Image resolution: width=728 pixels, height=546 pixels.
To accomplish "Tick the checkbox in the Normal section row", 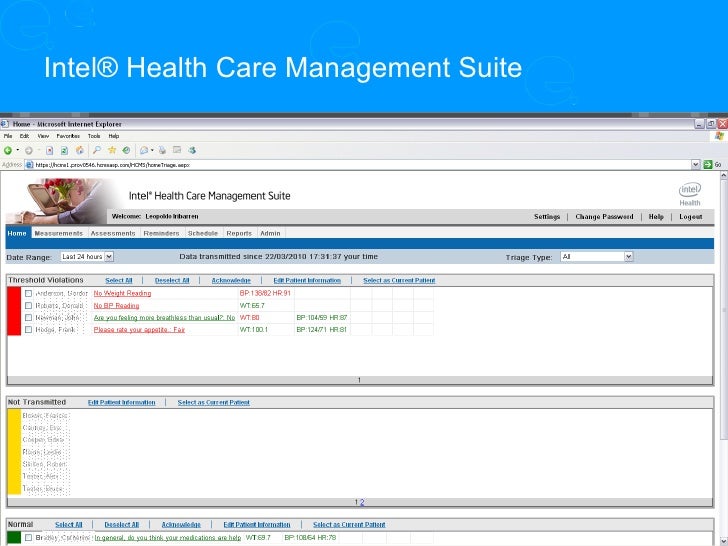I will click(x=28, y=537).
